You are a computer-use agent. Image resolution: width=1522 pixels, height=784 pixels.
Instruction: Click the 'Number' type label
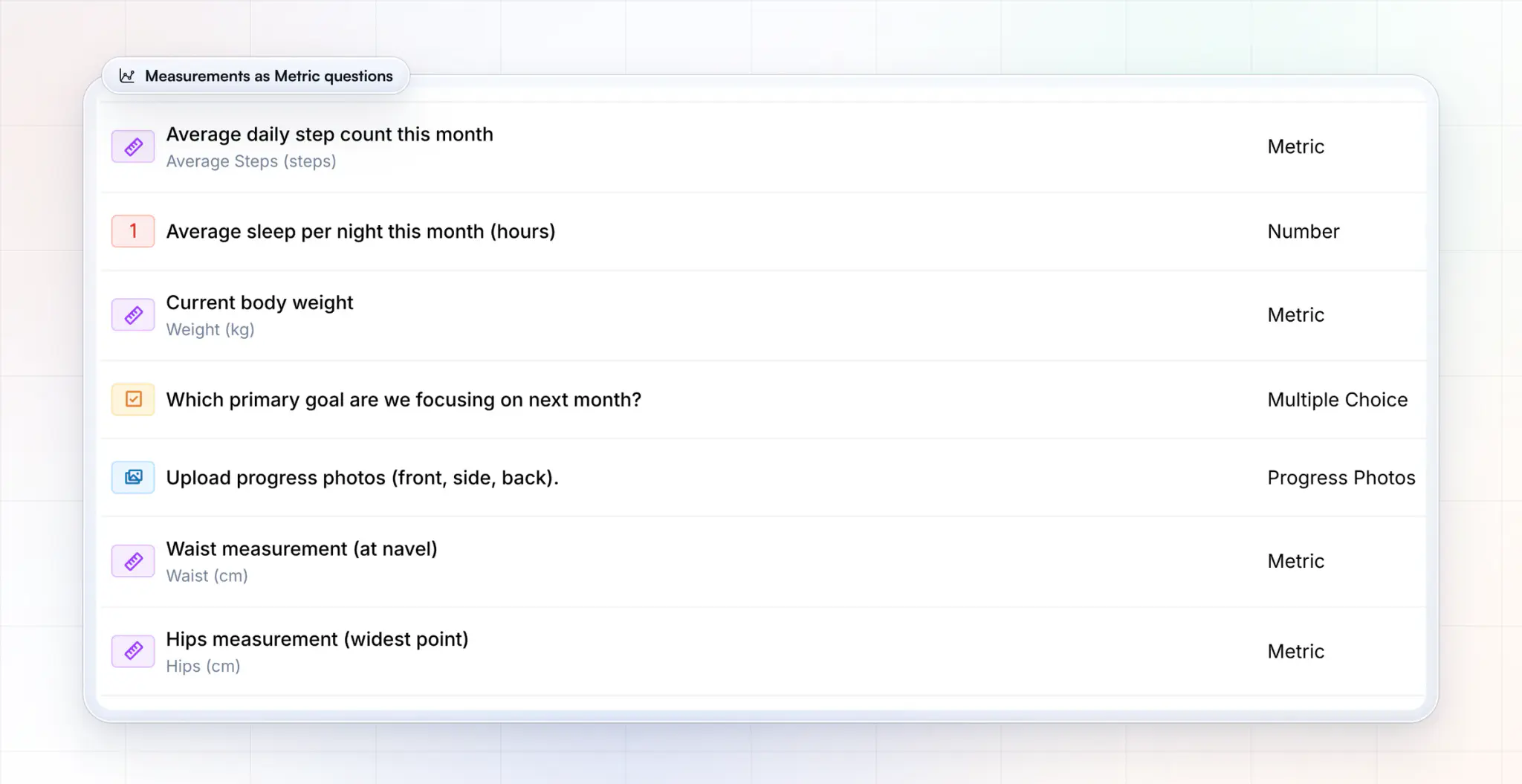point(1303,231)
